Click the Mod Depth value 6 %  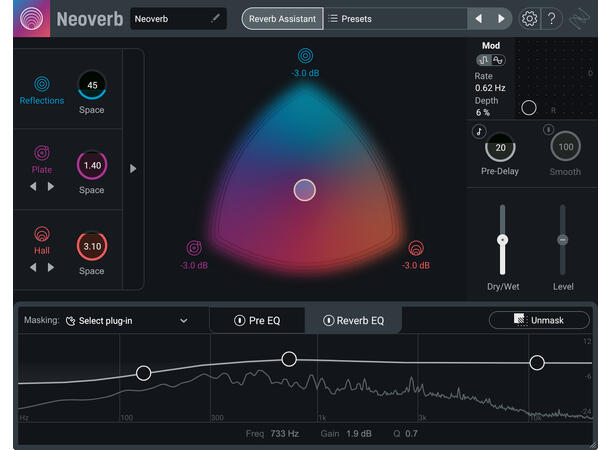483,112
